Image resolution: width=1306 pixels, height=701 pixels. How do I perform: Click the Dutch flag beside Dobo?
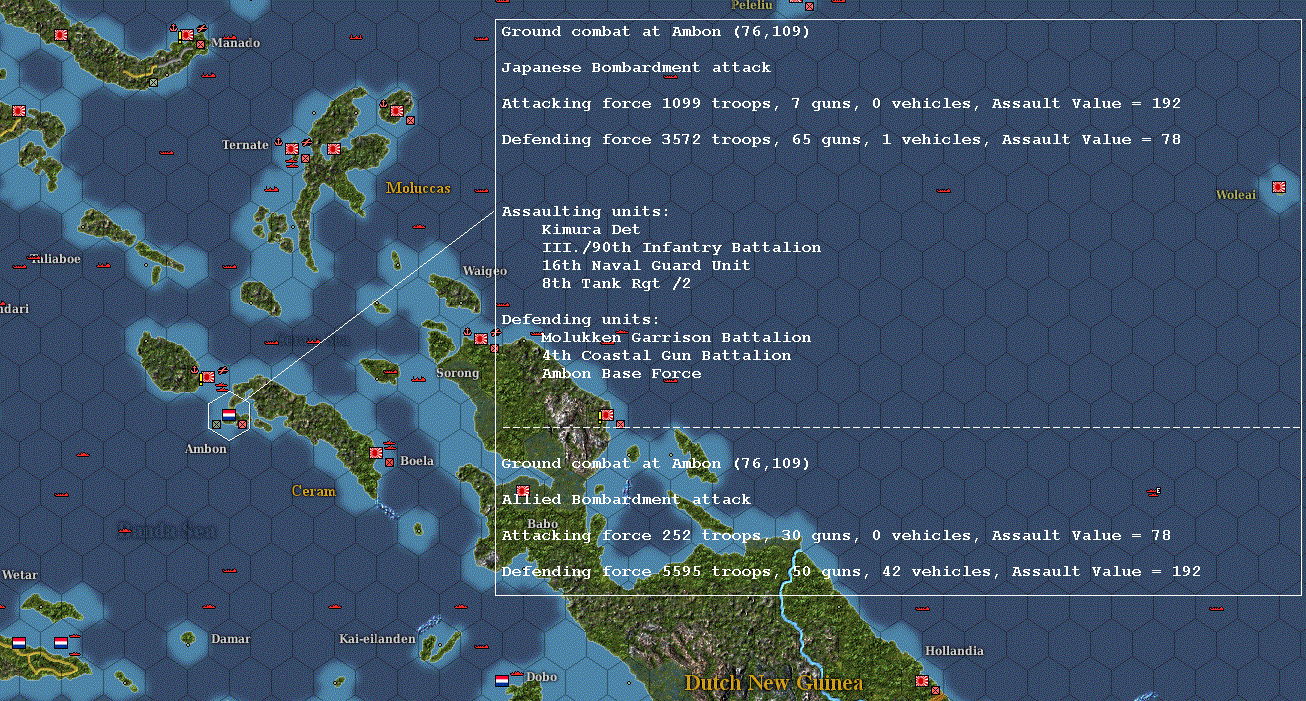click(502, 680)
